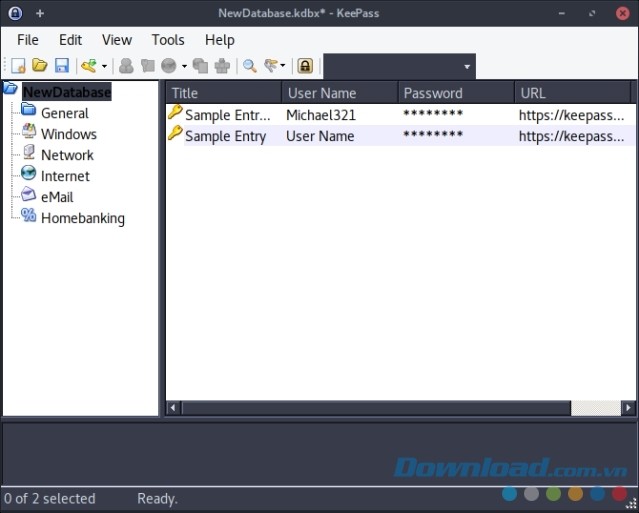Open the Tools menu
This screenshot has width=639, height=513.
tap(168, 40)
